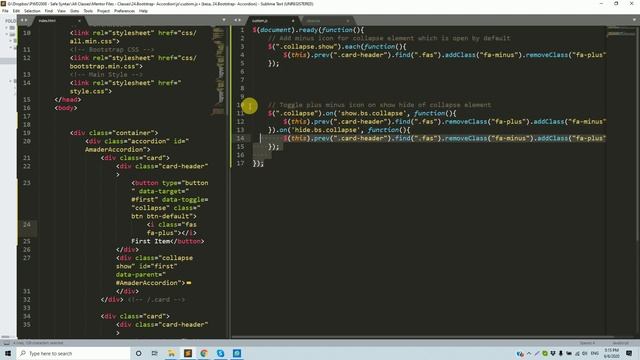Toggle the sidebar from status bar icon
Image resolution: width=640 pixels, height=360 pixels.
(x=7, y=343)
